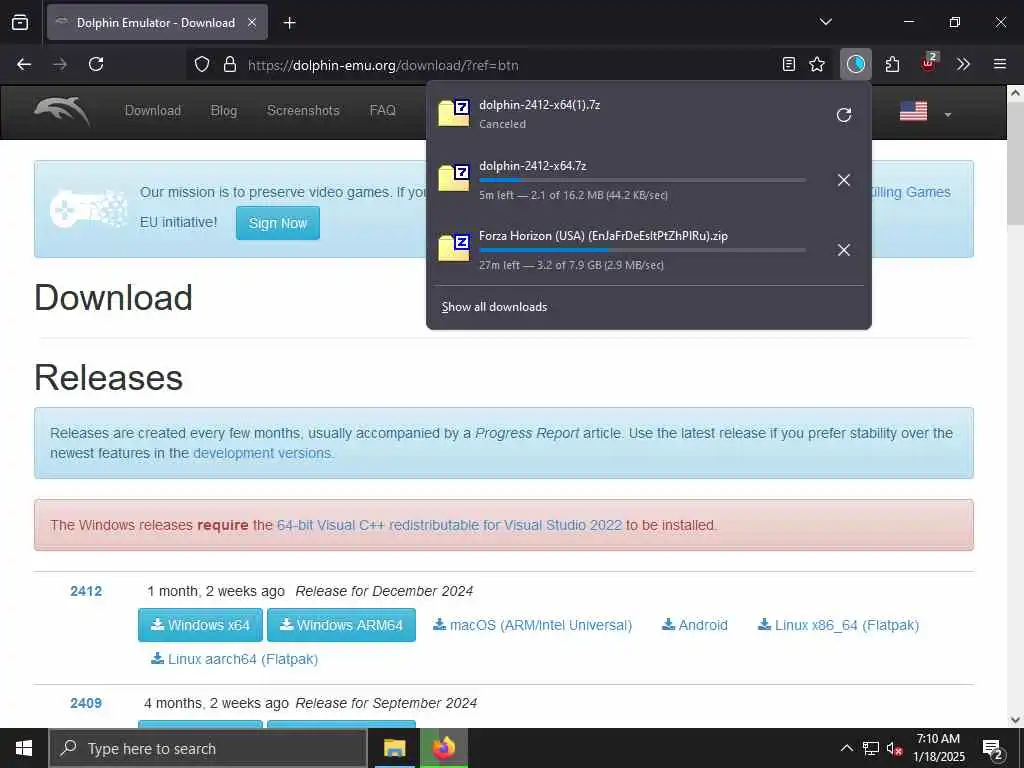Click the dolphin-2412-x64.7z progress bar

tap(642, 180)
